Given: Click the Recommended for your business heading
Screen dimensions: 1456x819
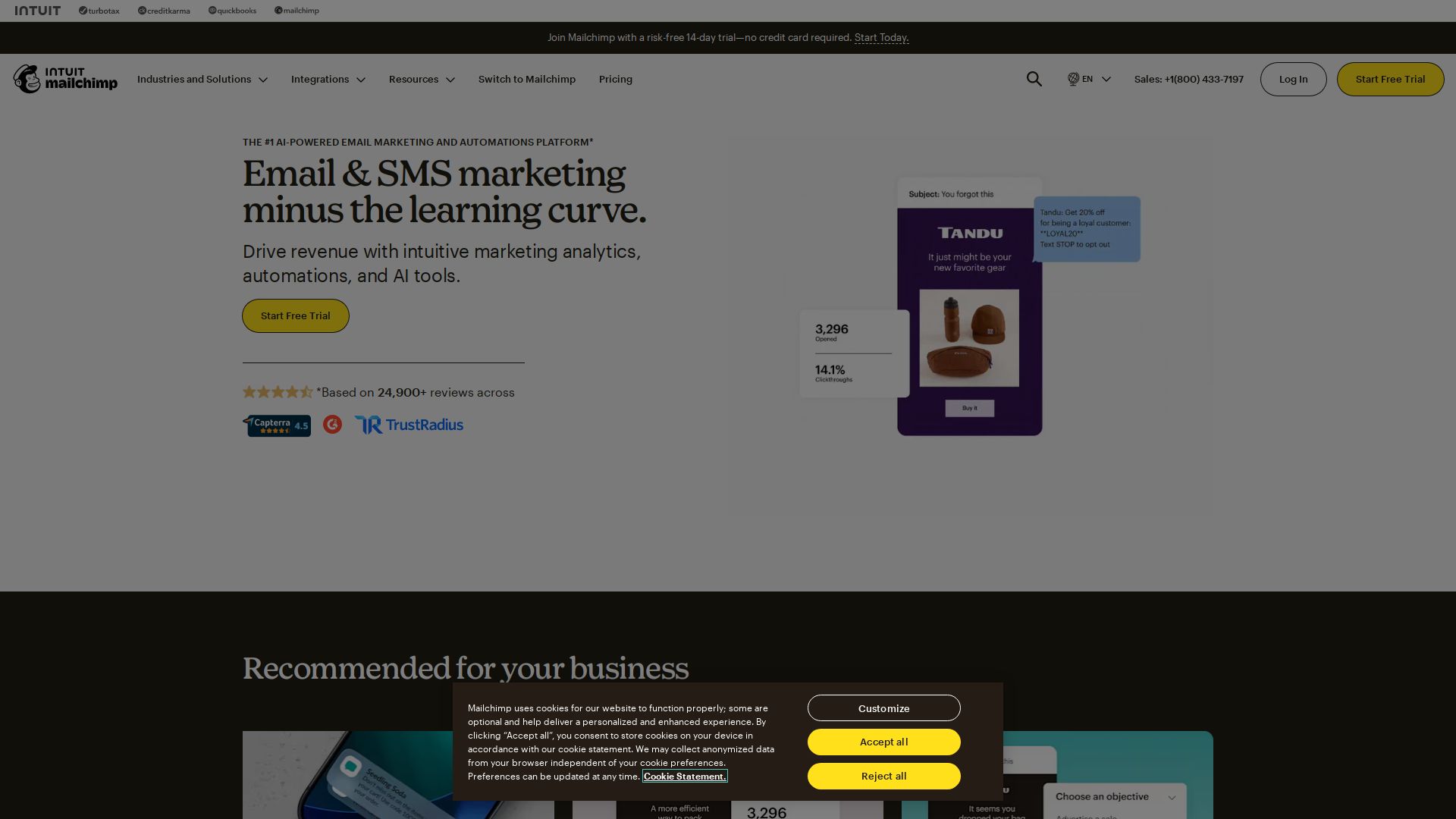Looking at the screenshot, I should coord(466,668).
